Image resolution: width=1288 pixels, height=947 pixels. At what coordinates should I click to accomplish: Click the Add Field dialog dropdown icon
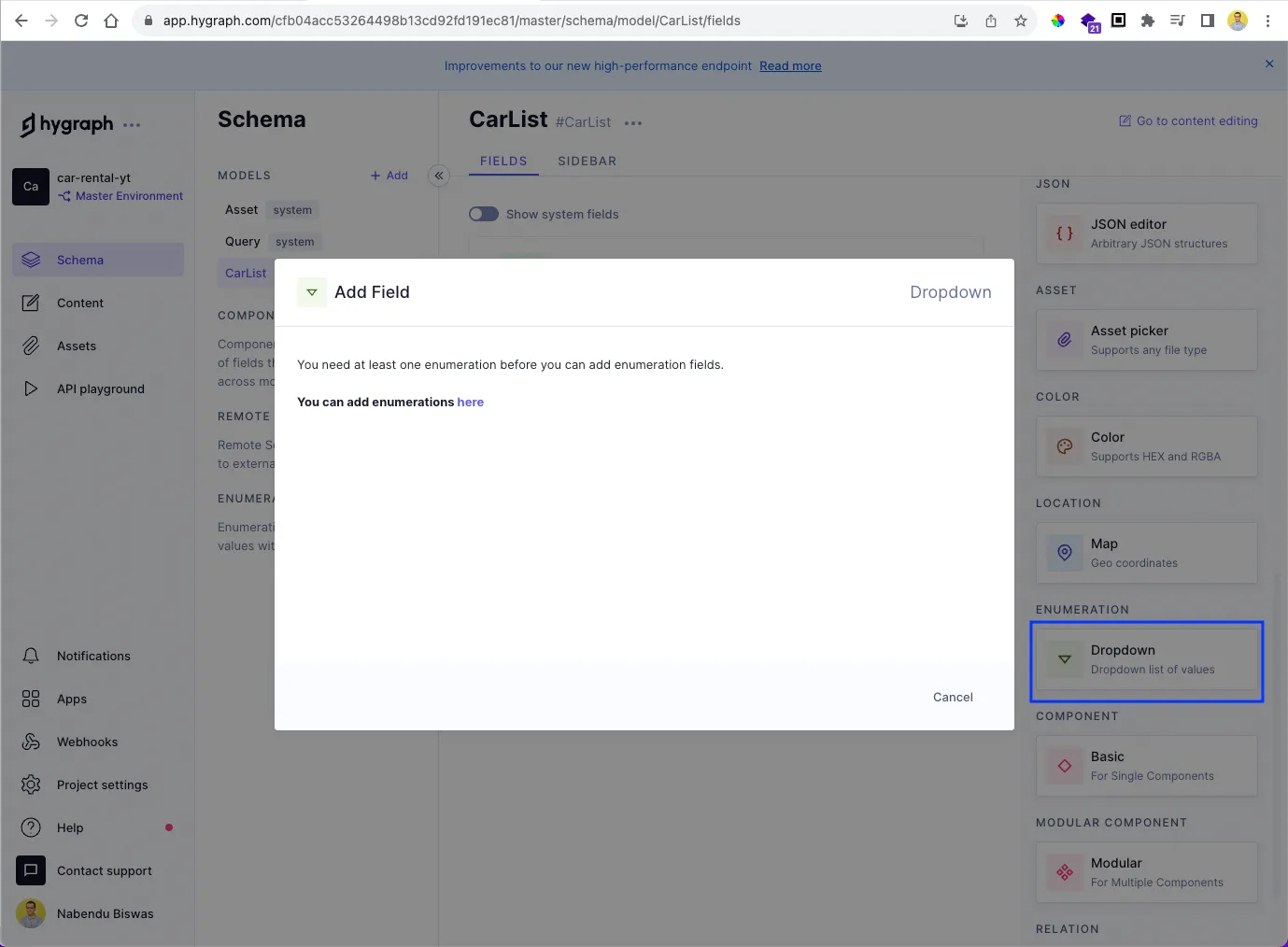click(312, 292)
